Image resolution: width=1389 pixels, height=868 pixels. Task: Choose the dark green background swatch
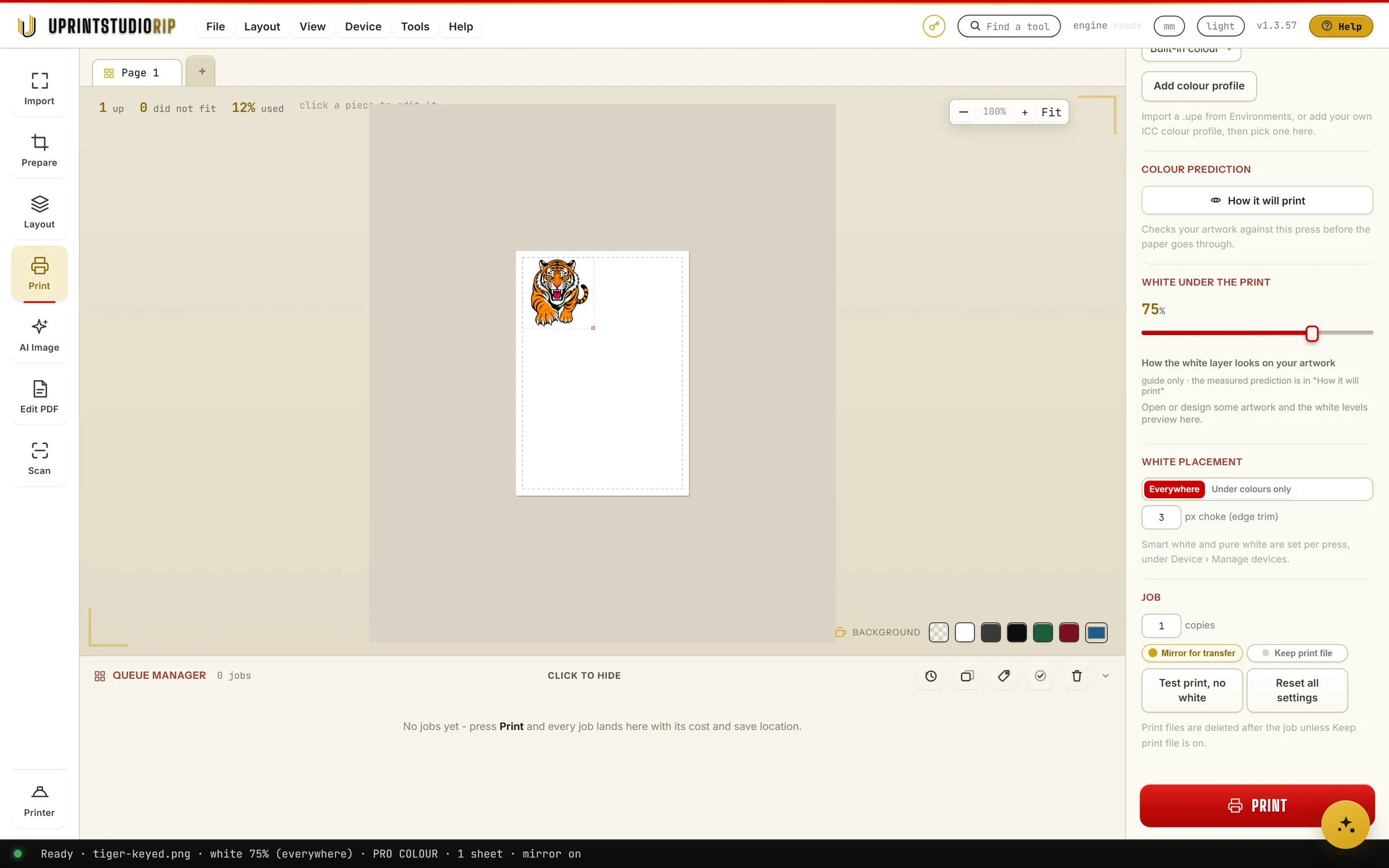(x=1043, y=632)
